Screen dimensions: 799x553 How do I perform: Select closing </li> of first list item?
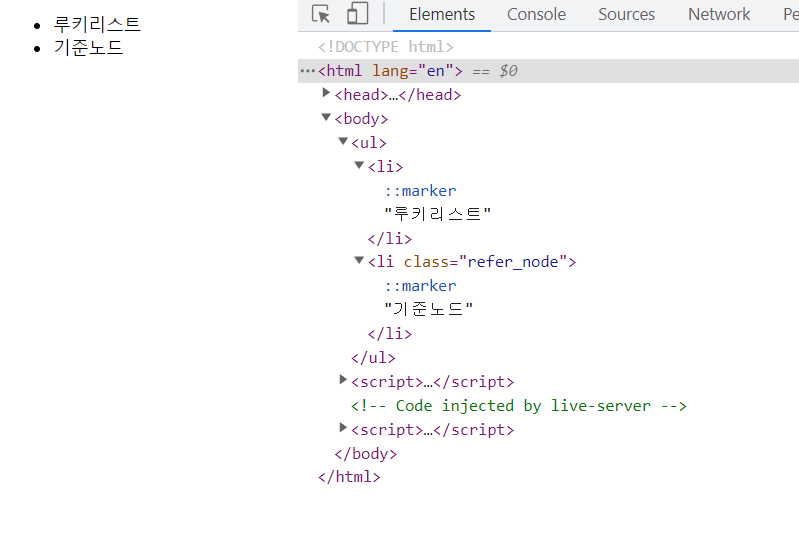tap(390, 239)
